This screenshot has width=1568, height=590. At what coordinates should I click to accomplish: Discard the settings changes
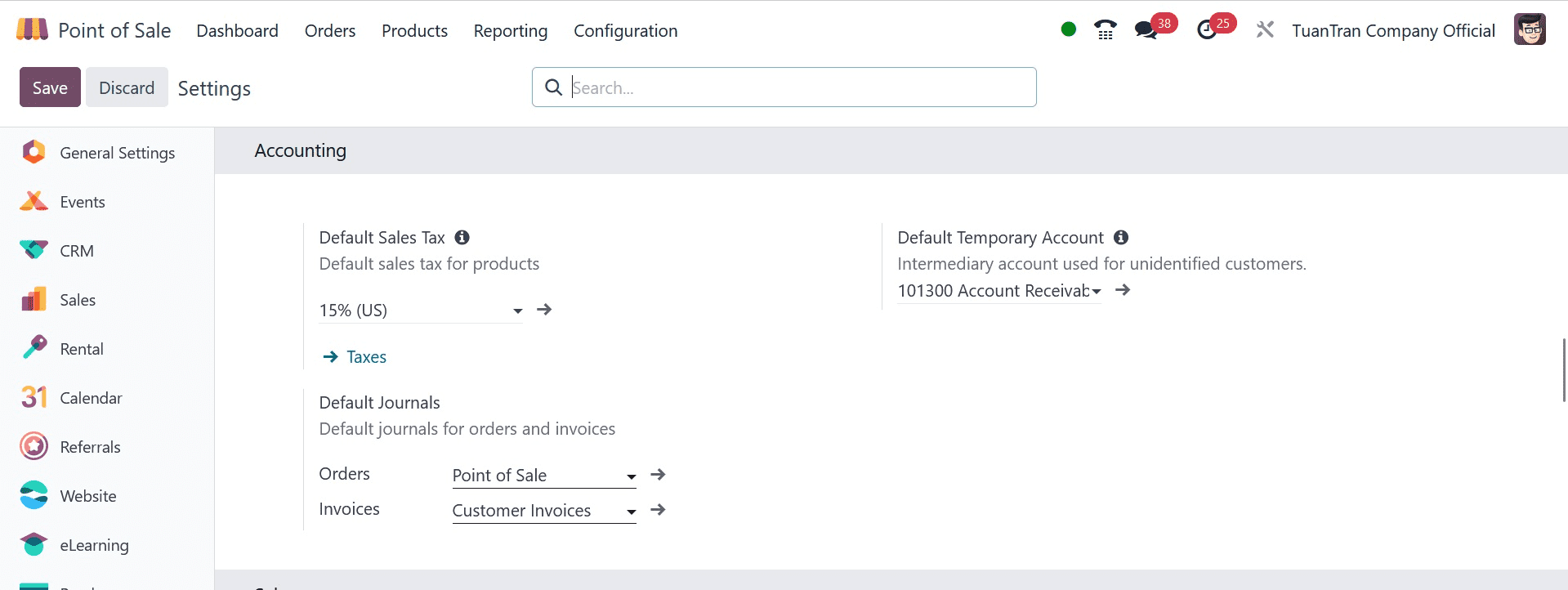click(x=127, y=87)
